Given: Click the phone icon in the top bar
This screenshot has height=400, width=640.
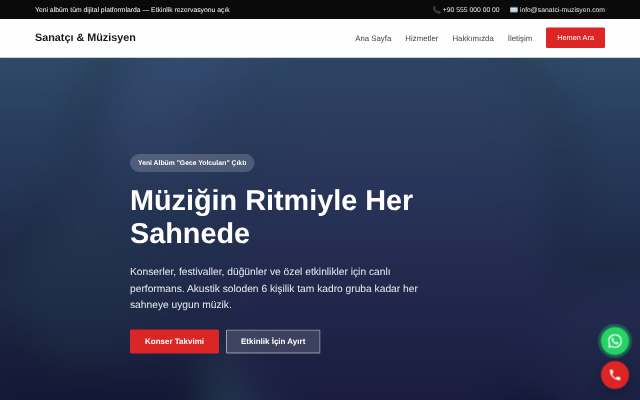Looking at the screenshot, I should tap(436, 10).
